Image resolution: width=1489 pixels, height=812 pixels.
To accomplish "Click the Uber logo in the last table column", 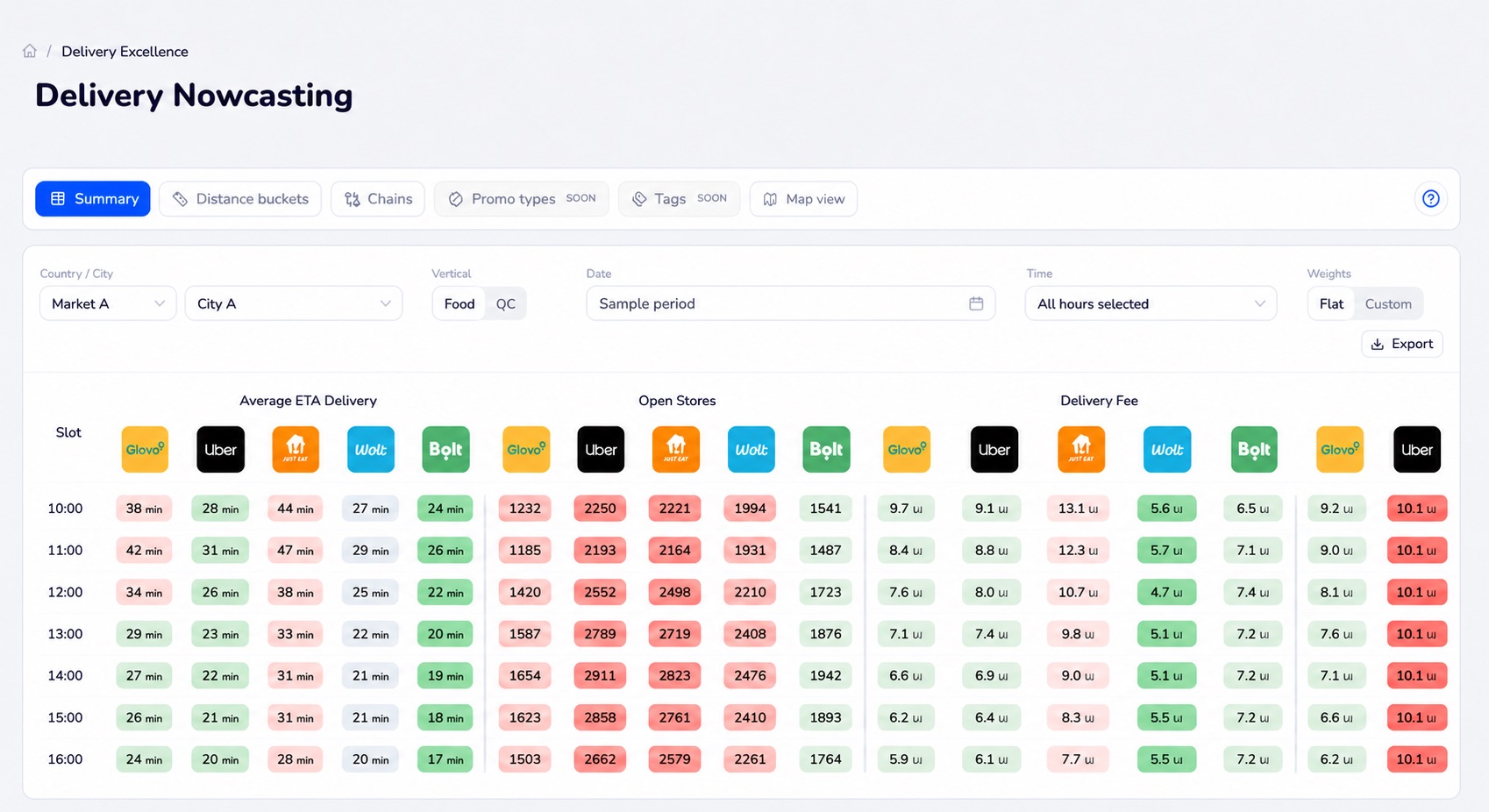I will 1417,449.
